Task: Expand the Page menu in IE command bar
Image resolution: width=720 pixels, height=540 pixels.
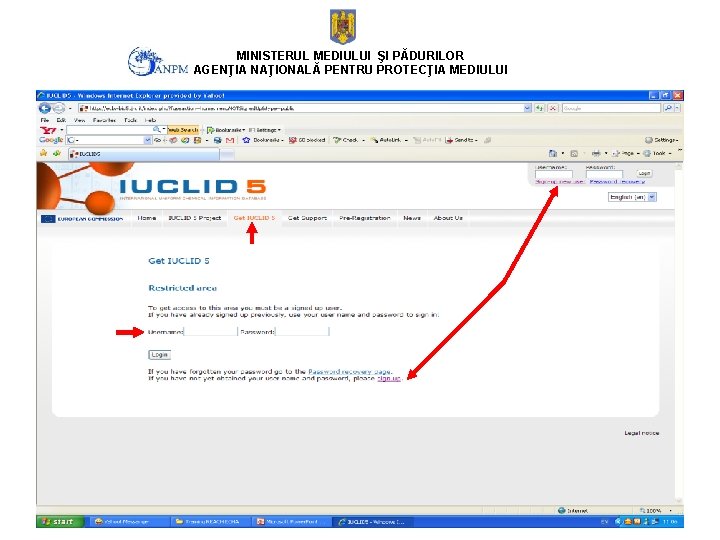Action: click(x=626, y=153)
